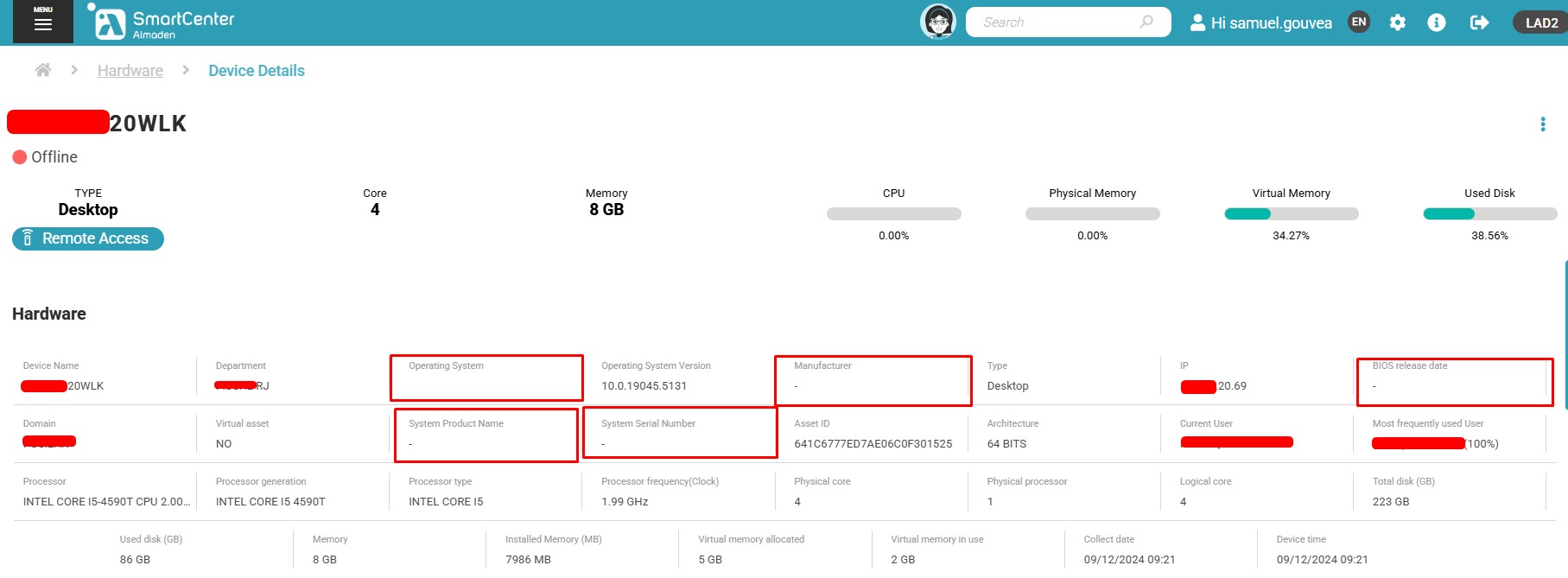
Task: Click the Used Disk progress bar
Action: point(1489,214)
